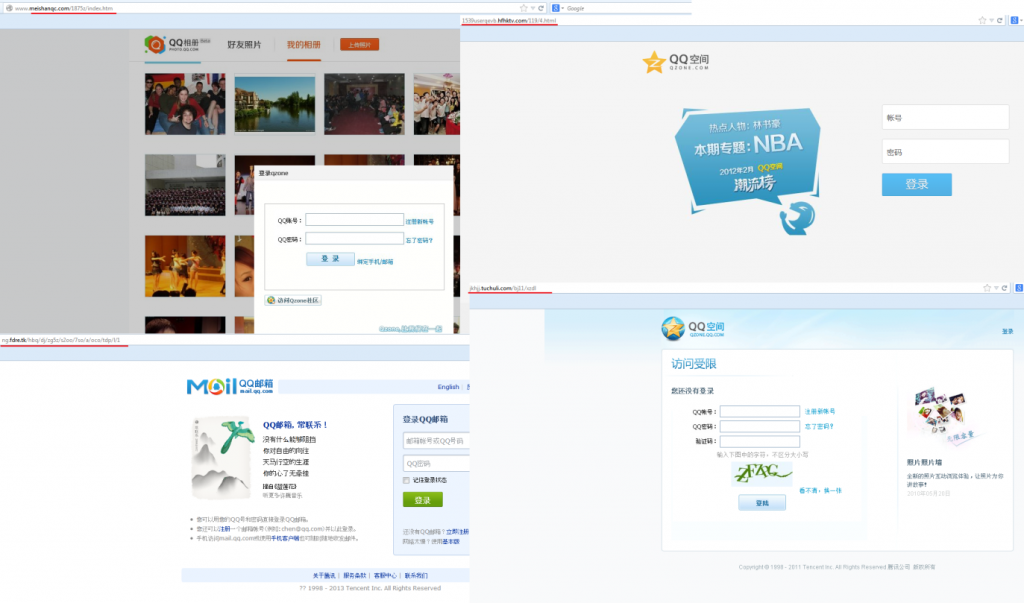Click the ZFAG captcha image
This screenshot has height=603, width=1024.
click(x=761, y=473)
